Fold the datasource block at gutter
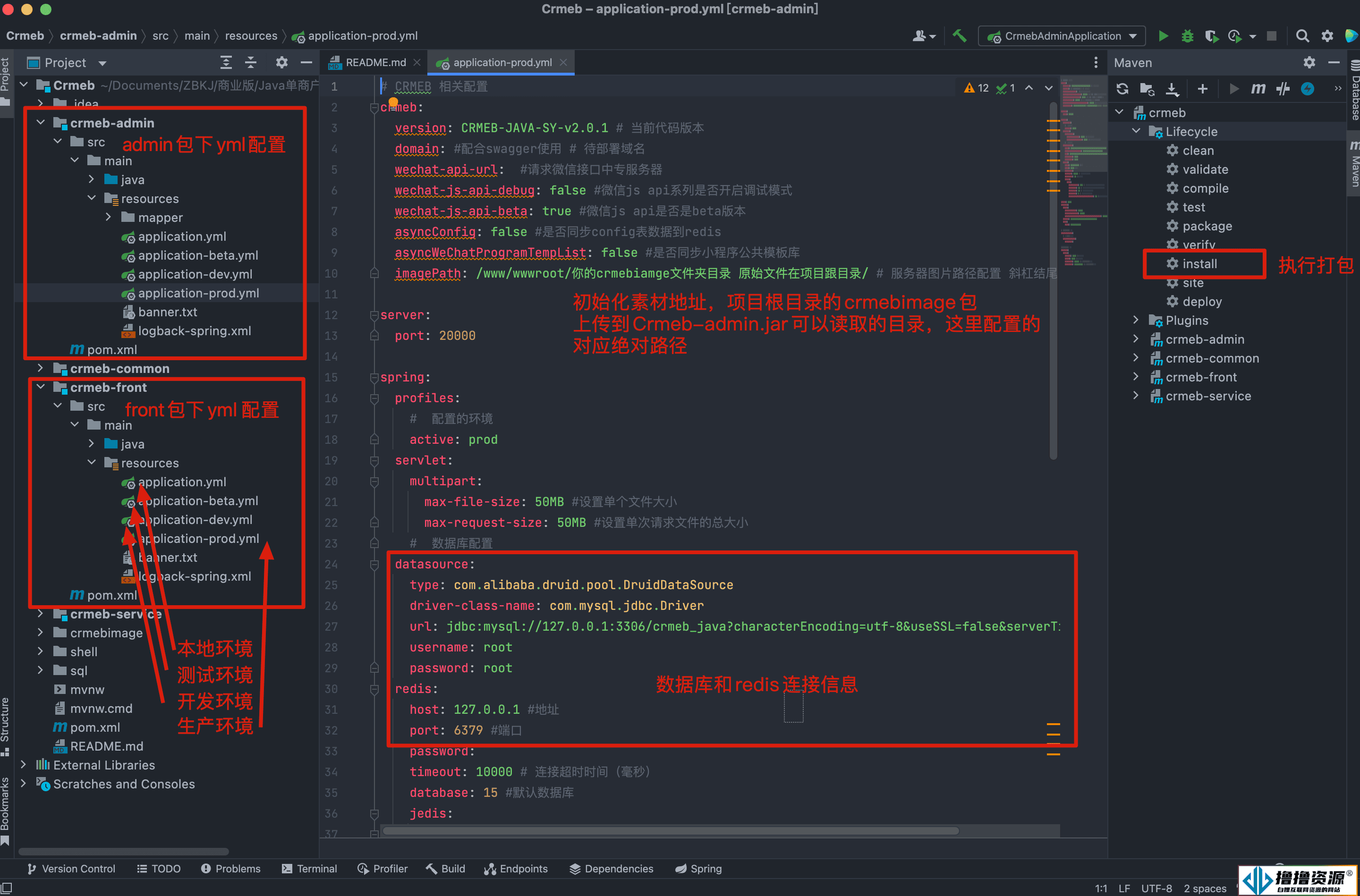The height and width of the screenshot is (896, 1360). [374, 564]
